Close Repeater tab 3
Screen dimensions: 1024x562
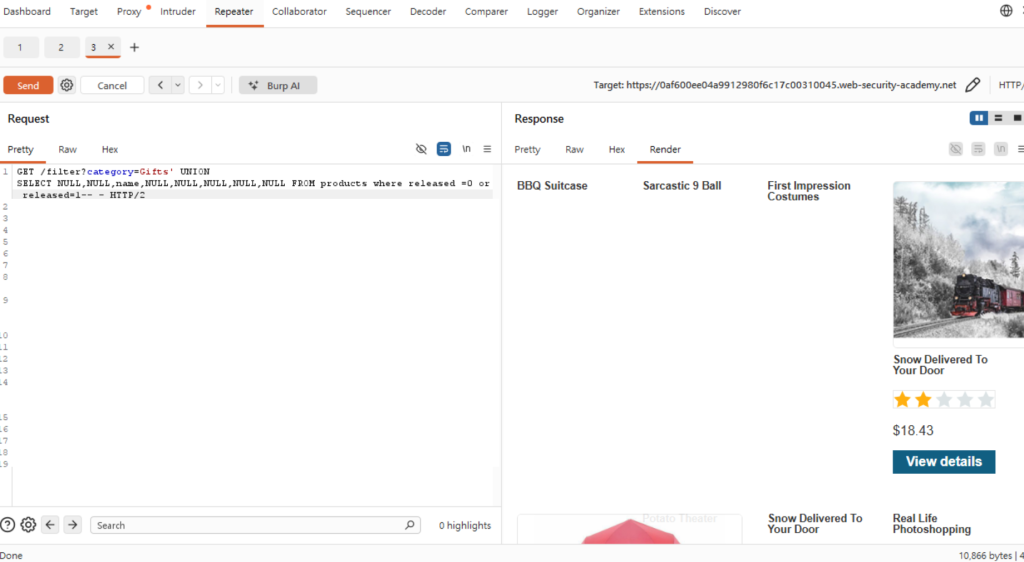[x=111, y=46]
